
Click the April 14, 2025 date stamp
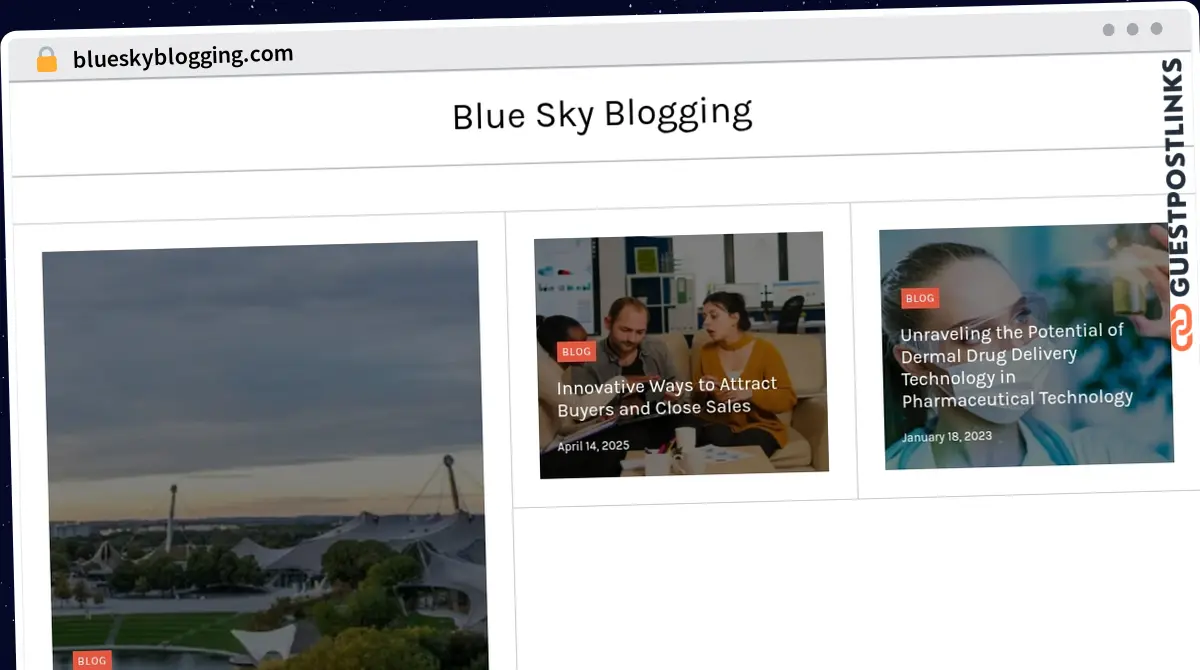(594, 445)
